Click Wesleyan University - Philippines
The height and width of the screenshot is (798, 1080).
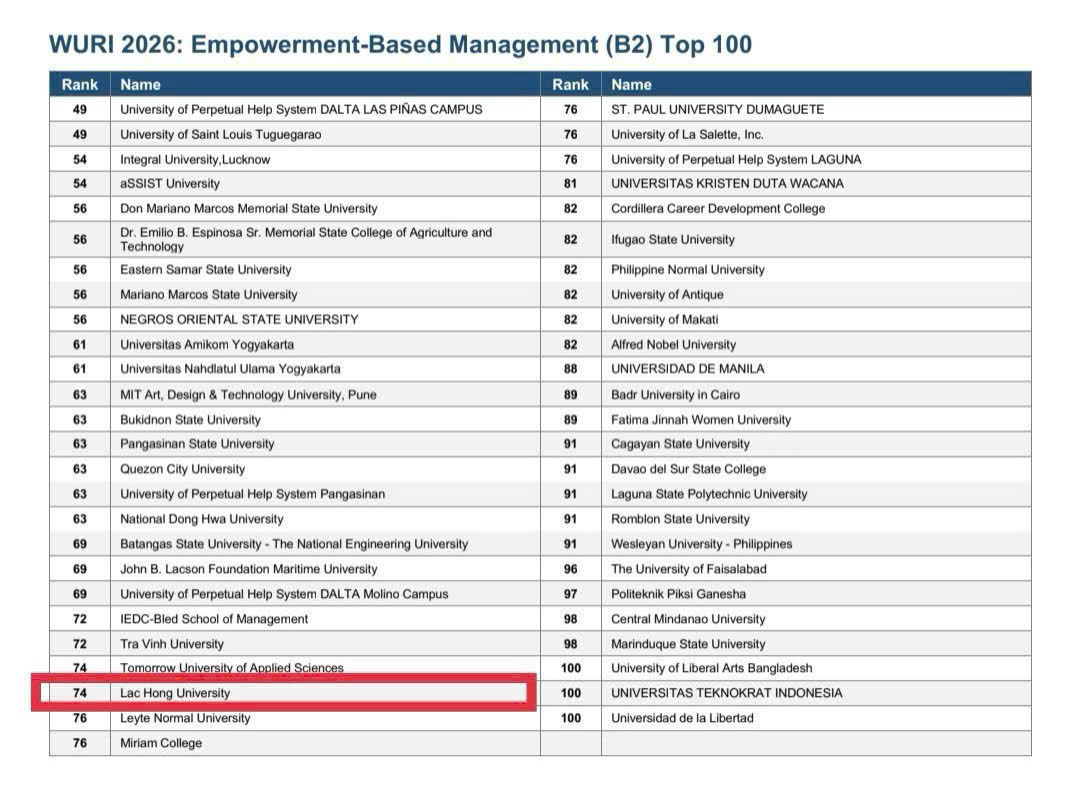702,544
